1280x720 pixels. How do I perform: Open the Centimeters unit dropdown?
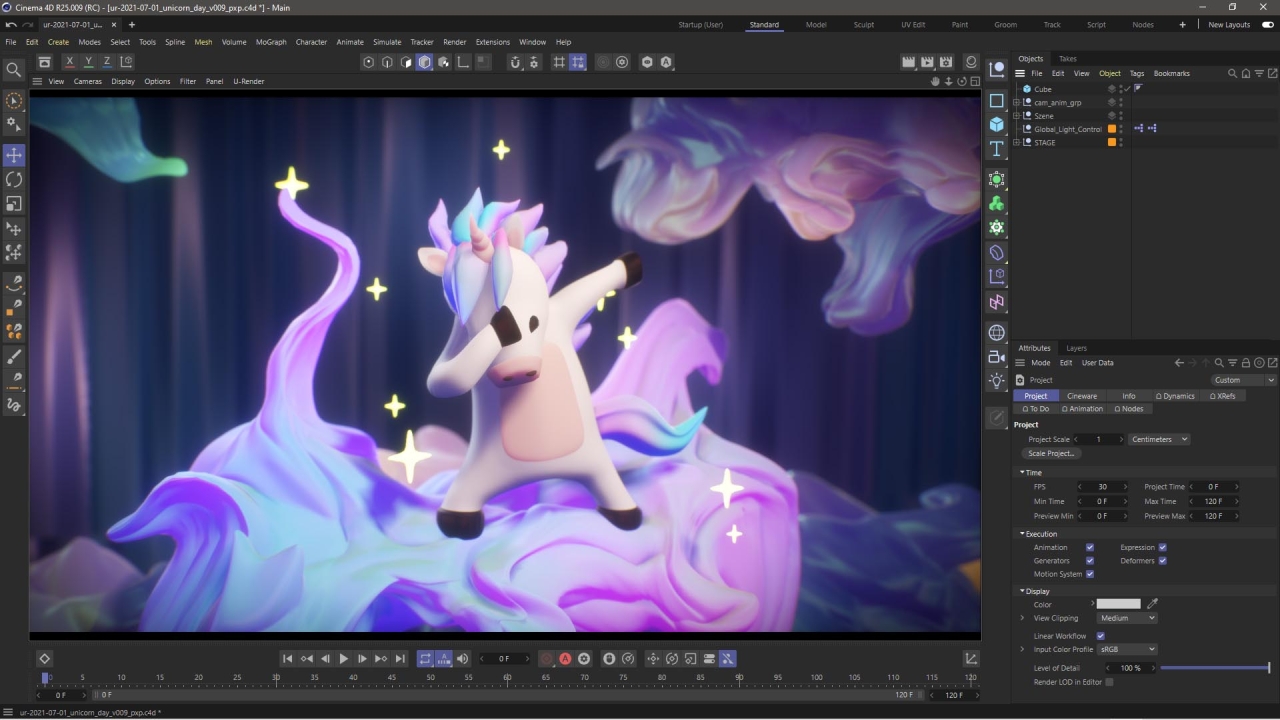coord(1159,439)
